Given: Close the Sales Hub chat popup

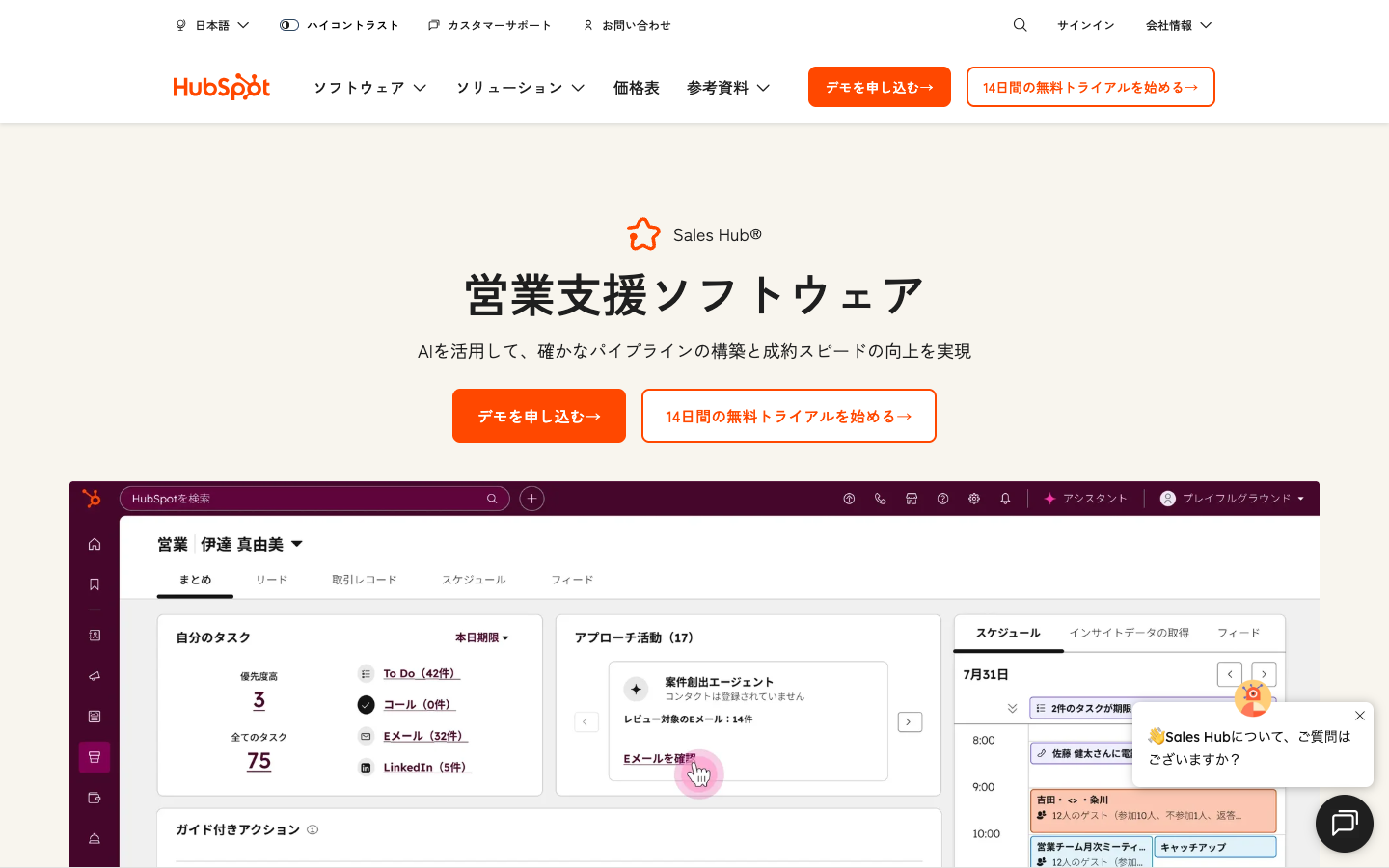Looking at the screenshot, I should click(x=1360, y=716).
